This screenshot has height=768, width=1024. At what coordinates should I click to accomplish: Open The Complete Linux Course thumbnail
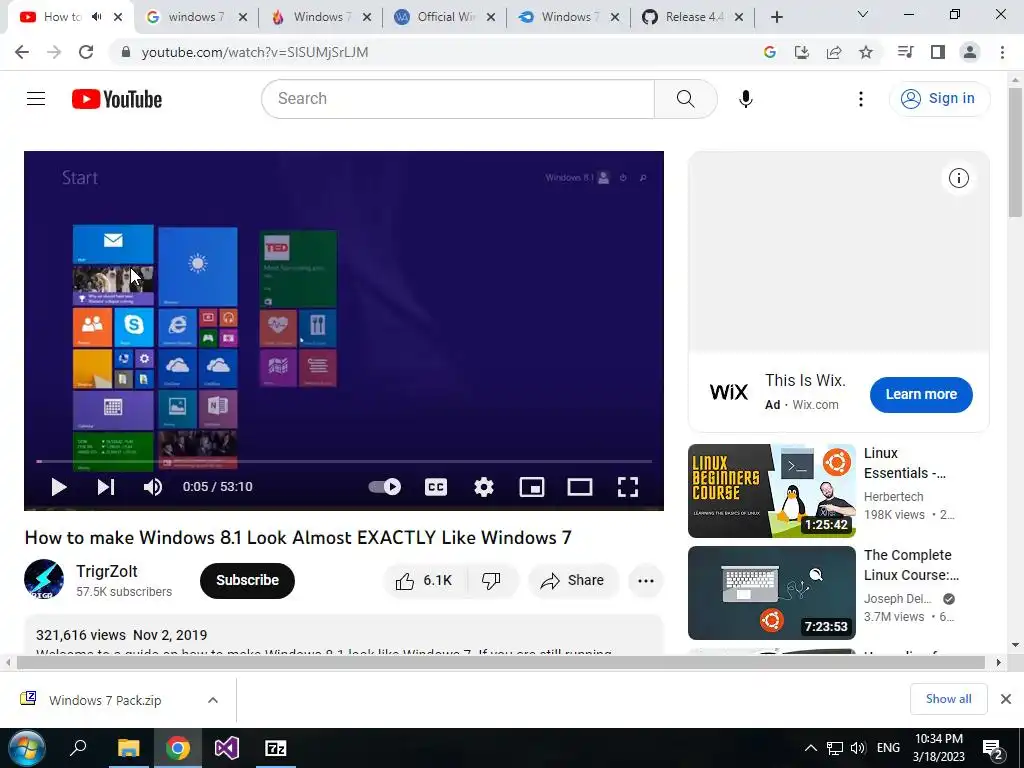pos(771,593)
